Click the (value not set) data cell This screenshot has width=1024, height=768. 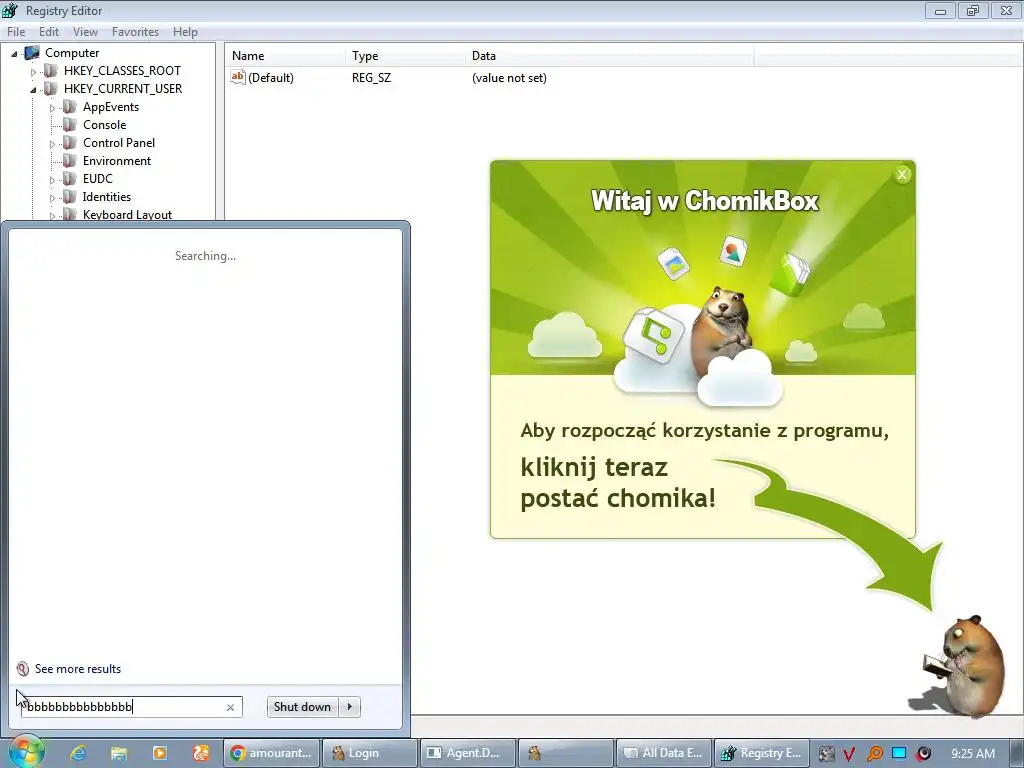509,78
